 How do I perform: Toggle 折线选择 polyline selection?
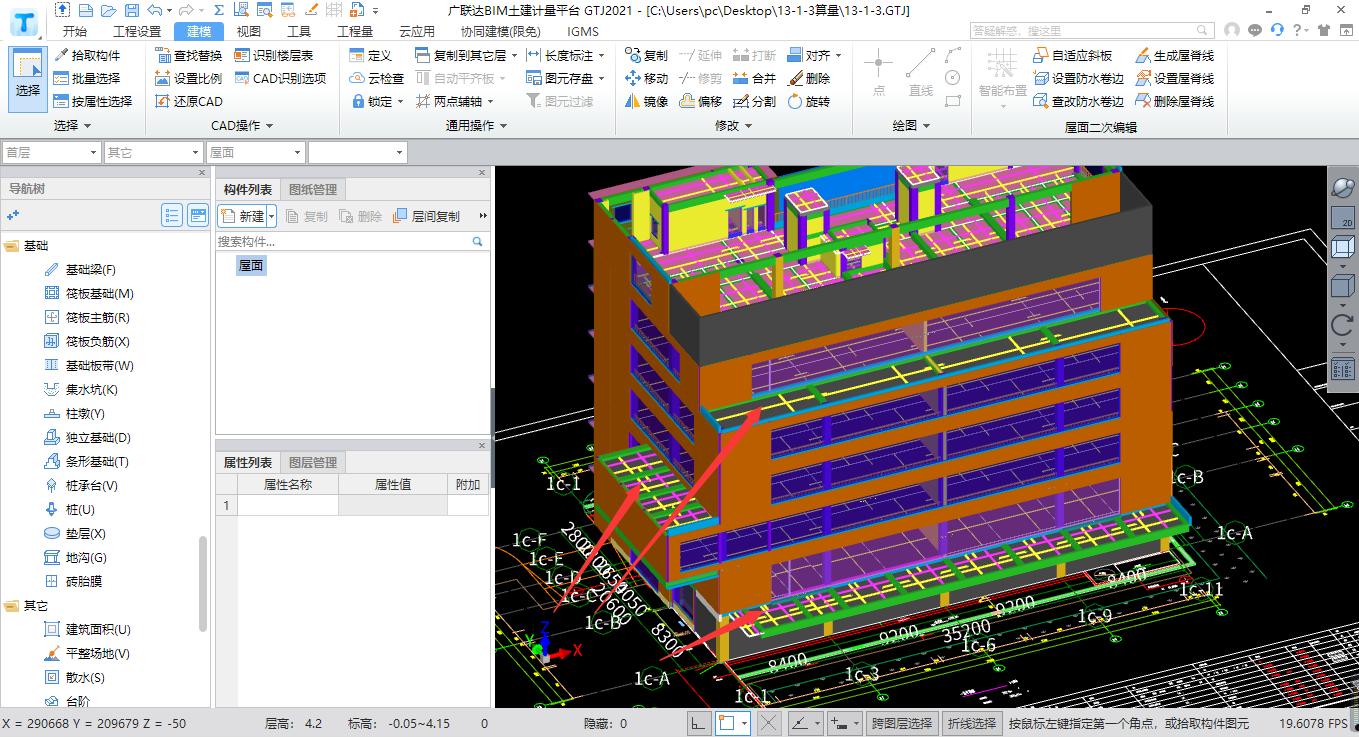pos(973,723)
